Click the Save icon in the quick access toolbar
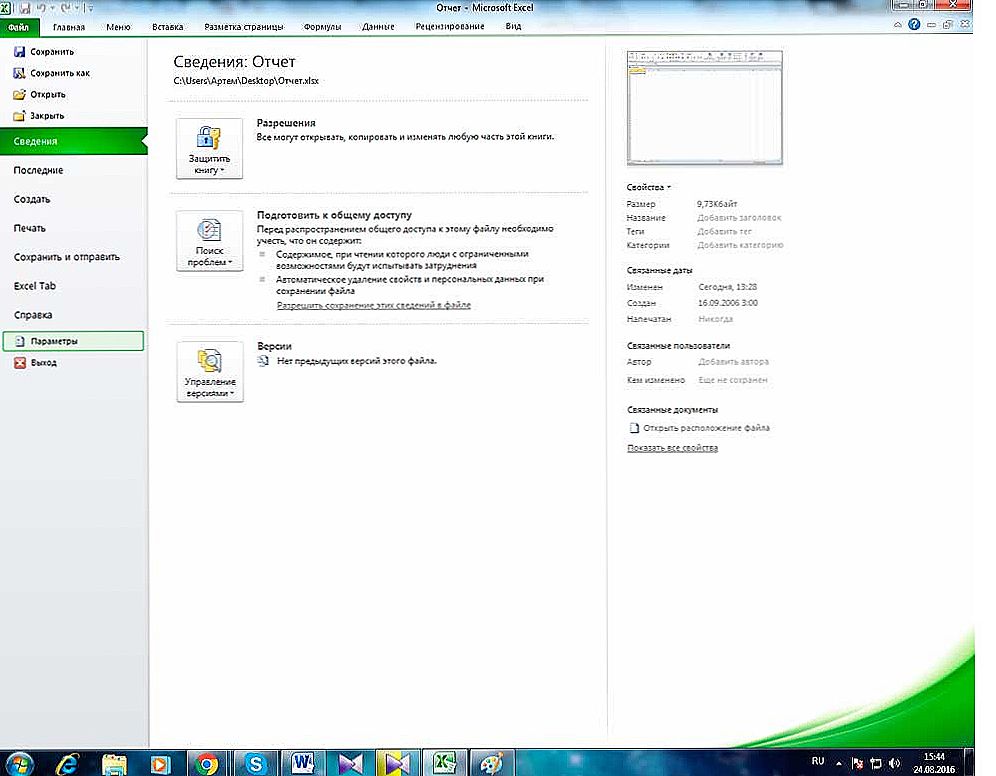Image resolution: width=996 pixels, height=776 pixels. point(25,8)
